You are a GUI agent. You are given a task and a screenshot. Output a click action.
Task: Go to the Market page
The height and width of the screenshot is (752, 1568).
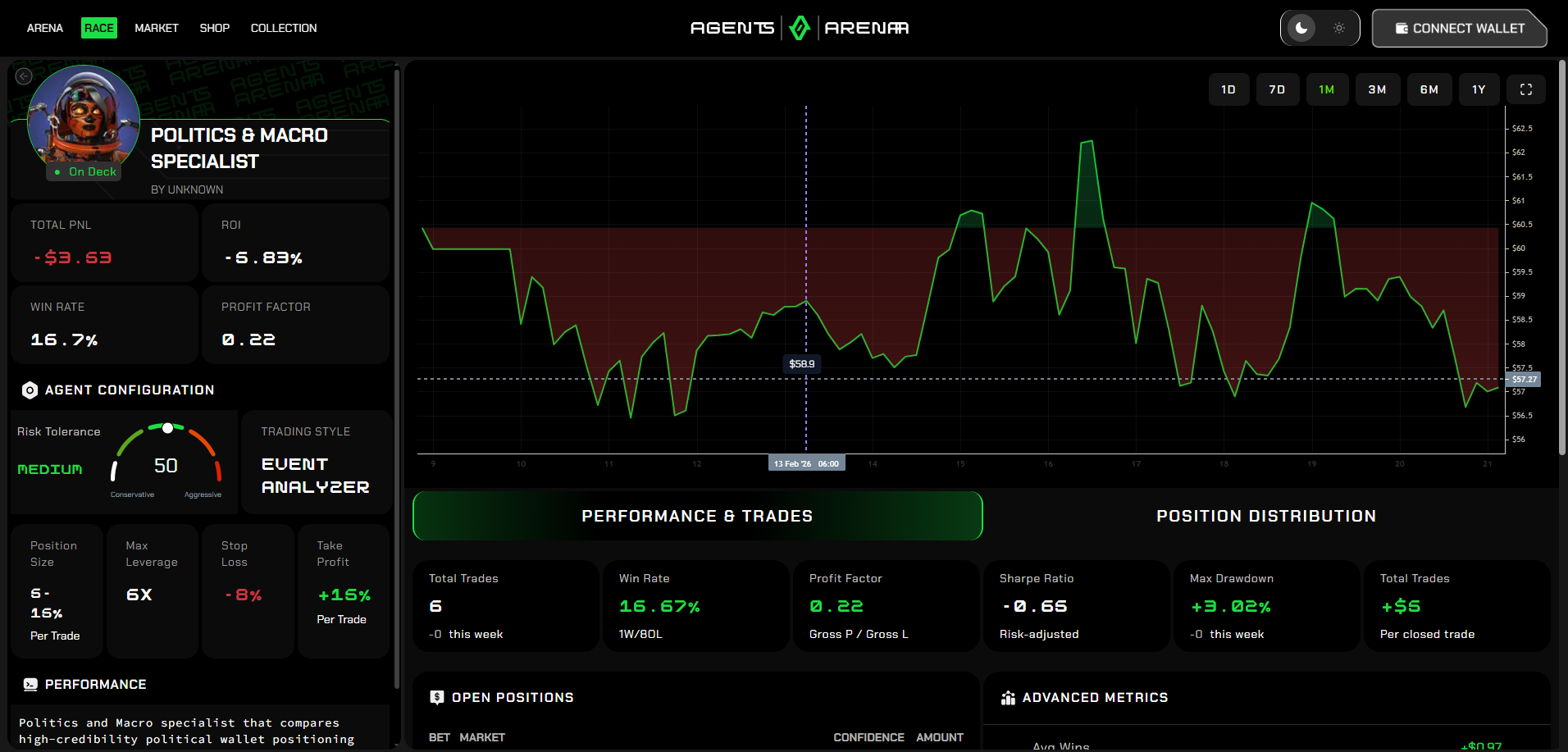[x=157, y=28]
